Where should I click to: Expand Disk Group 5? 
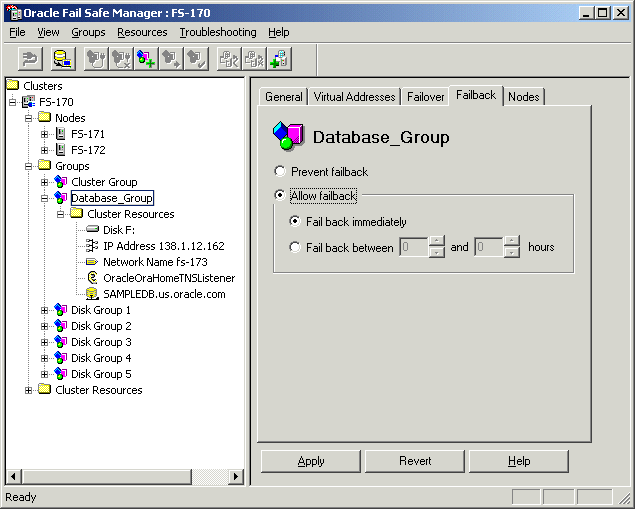coord(45,374)
